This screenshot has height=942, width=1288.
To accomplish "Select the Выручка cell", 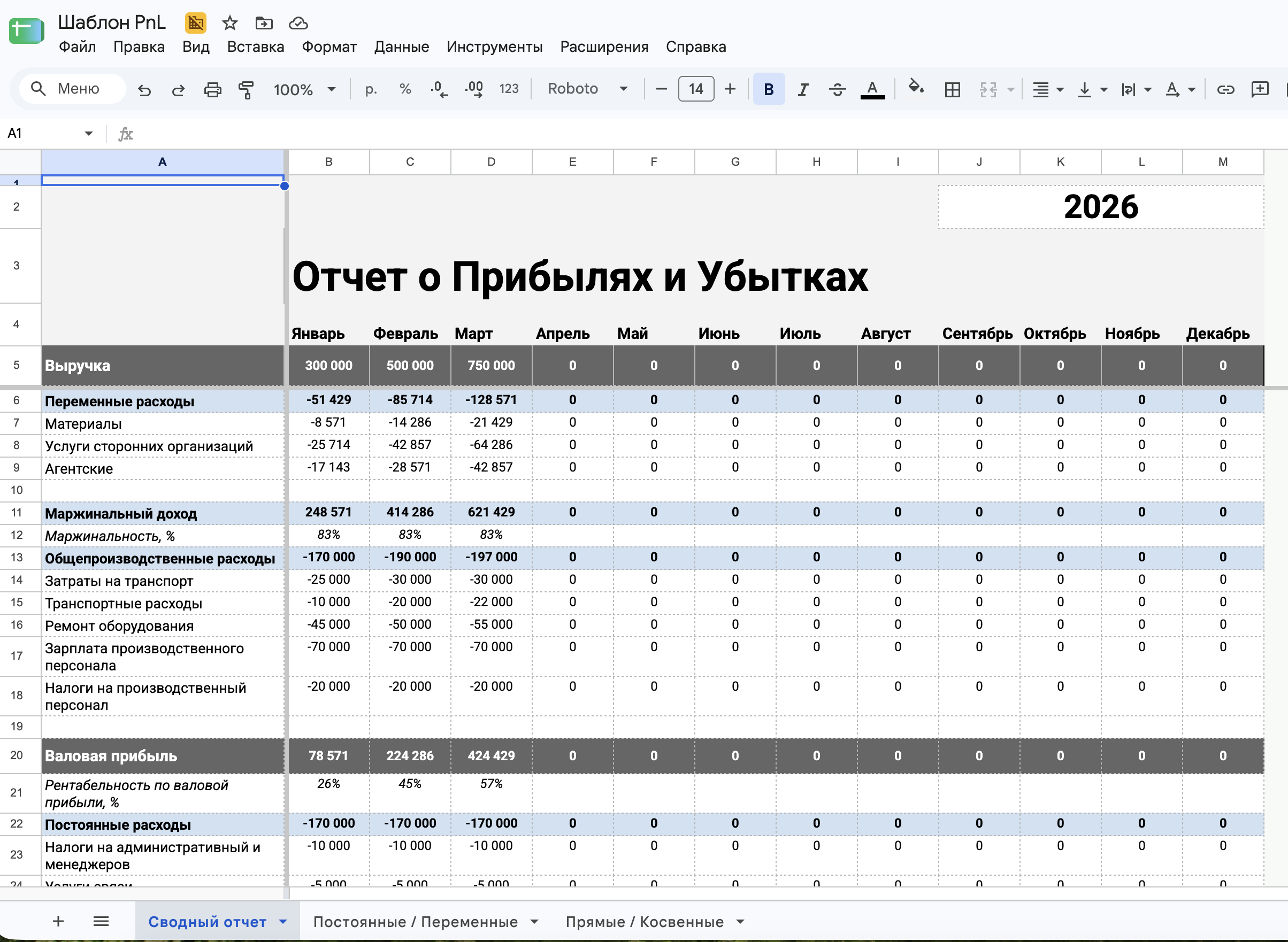I will pyautogui.click(x=163, y=366).
